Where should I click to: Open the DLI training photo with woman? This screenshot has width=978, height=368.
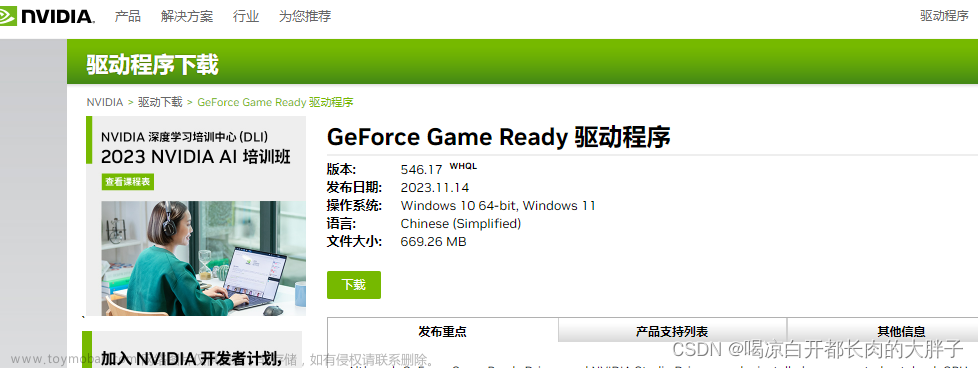203,258
